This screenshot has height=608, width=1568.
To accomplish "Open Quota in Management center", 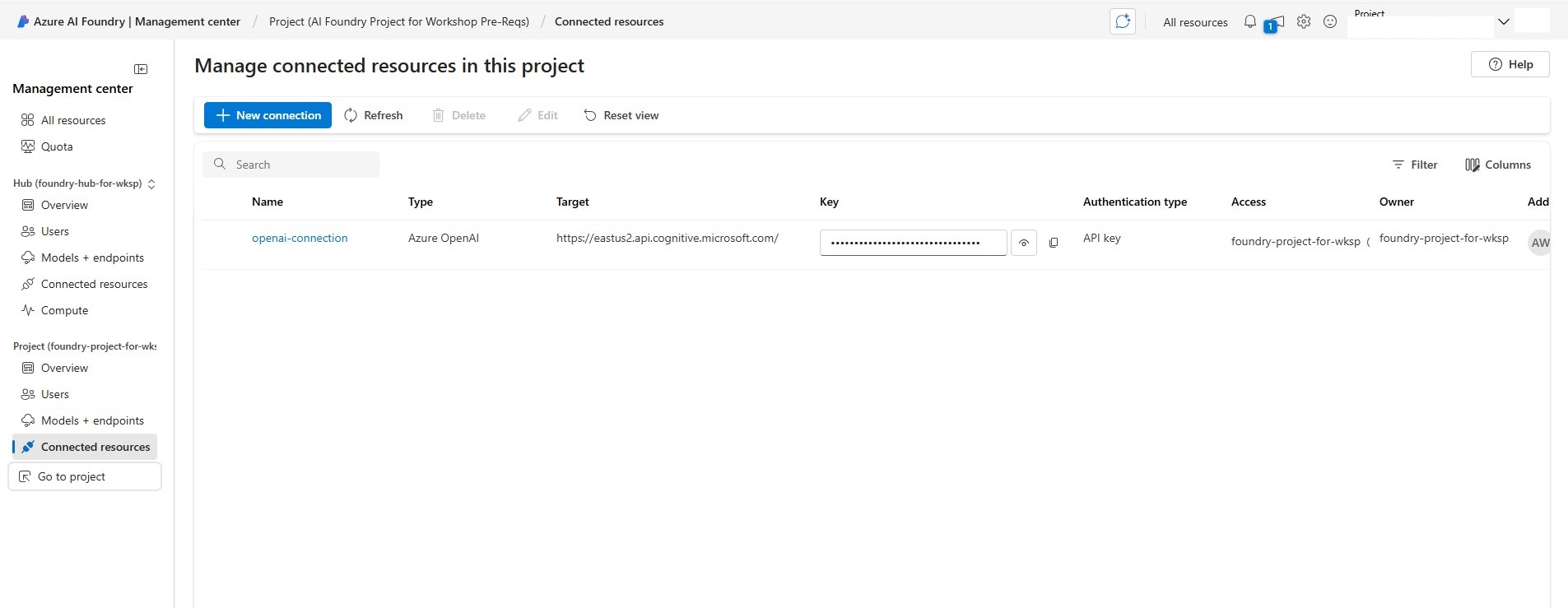I will pyautogui.click(x=57, y=146).
